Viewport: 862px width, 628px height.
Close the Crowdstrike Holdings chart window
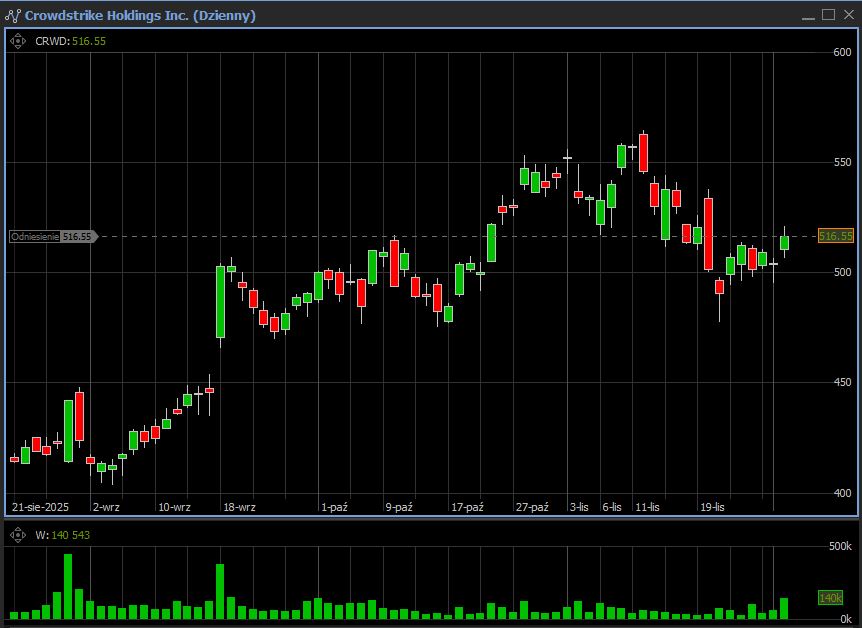[847, 15]
